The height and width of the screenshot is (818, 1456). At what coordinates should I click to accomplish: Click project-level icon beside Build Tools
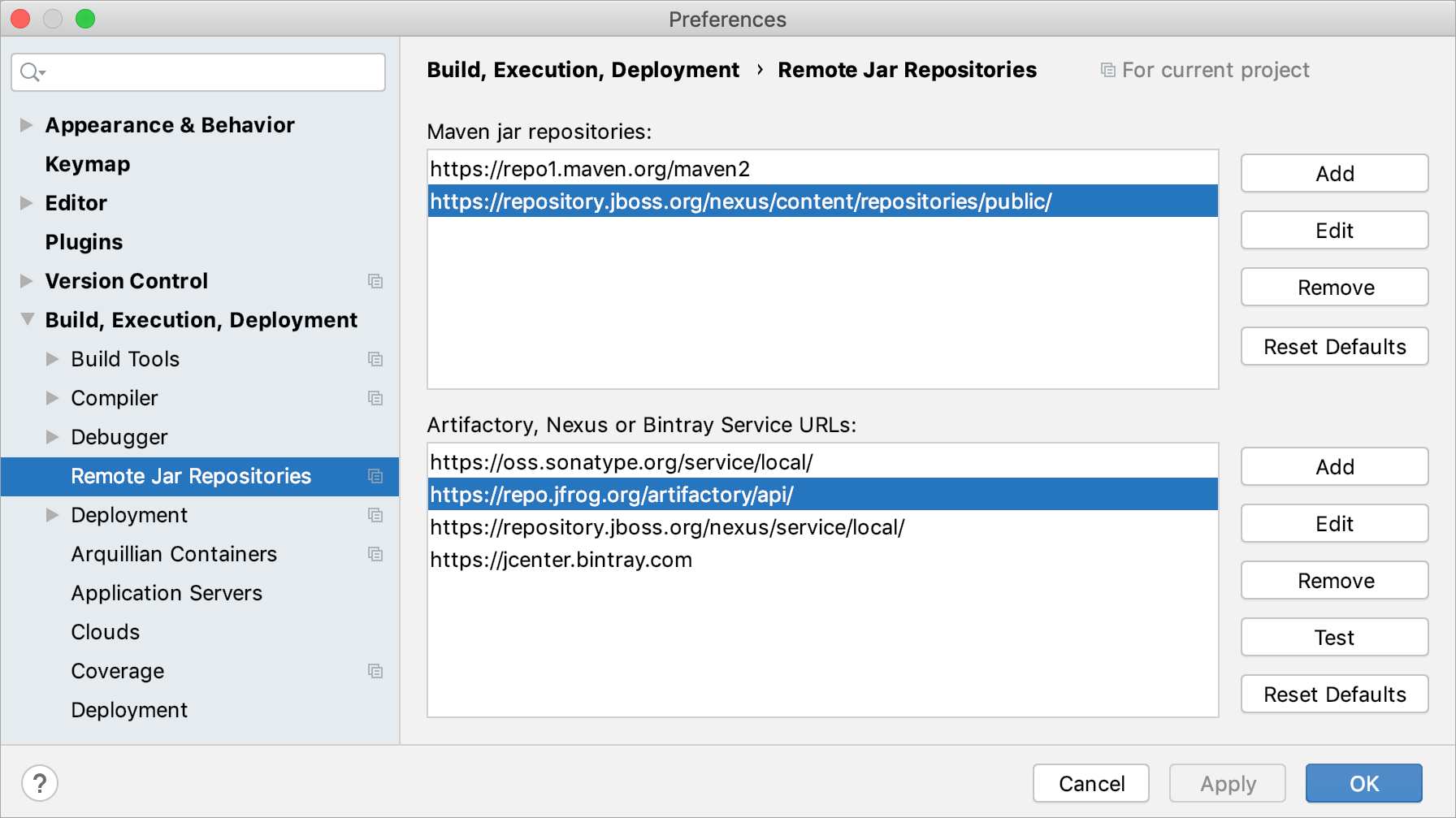(x=375, y=359)
